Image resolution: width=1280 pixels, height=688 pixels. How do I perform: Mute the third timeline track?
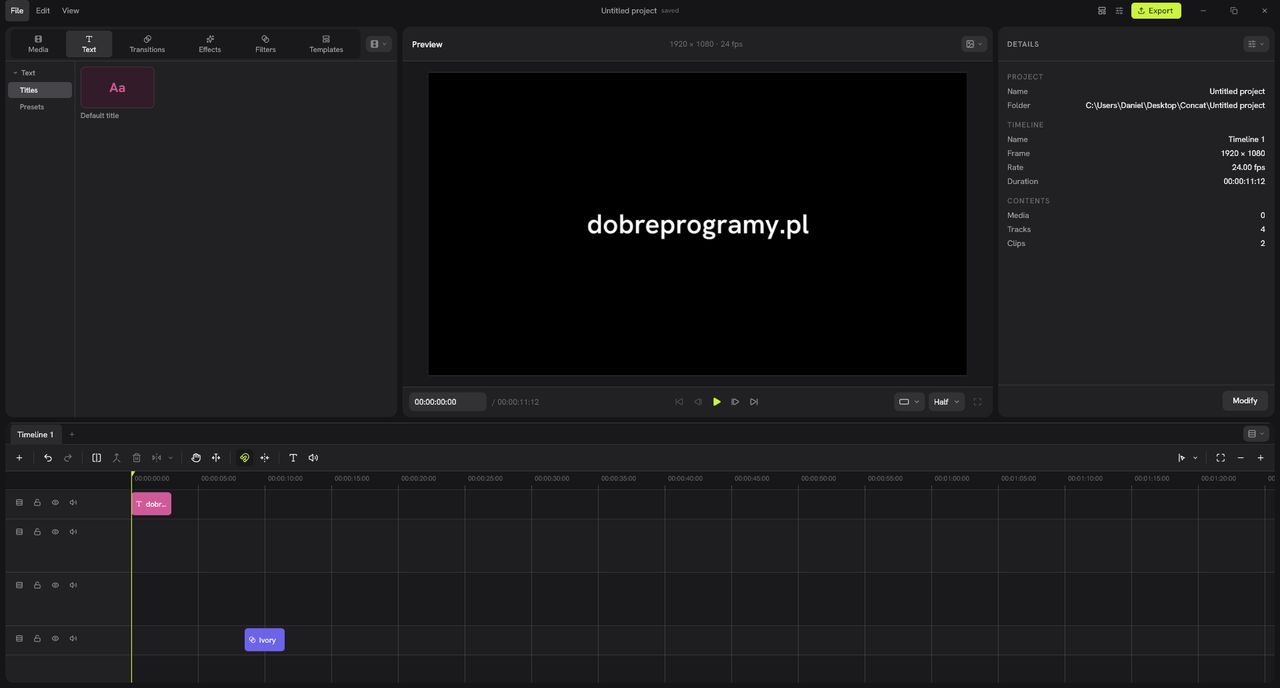(x=73, y=586)
